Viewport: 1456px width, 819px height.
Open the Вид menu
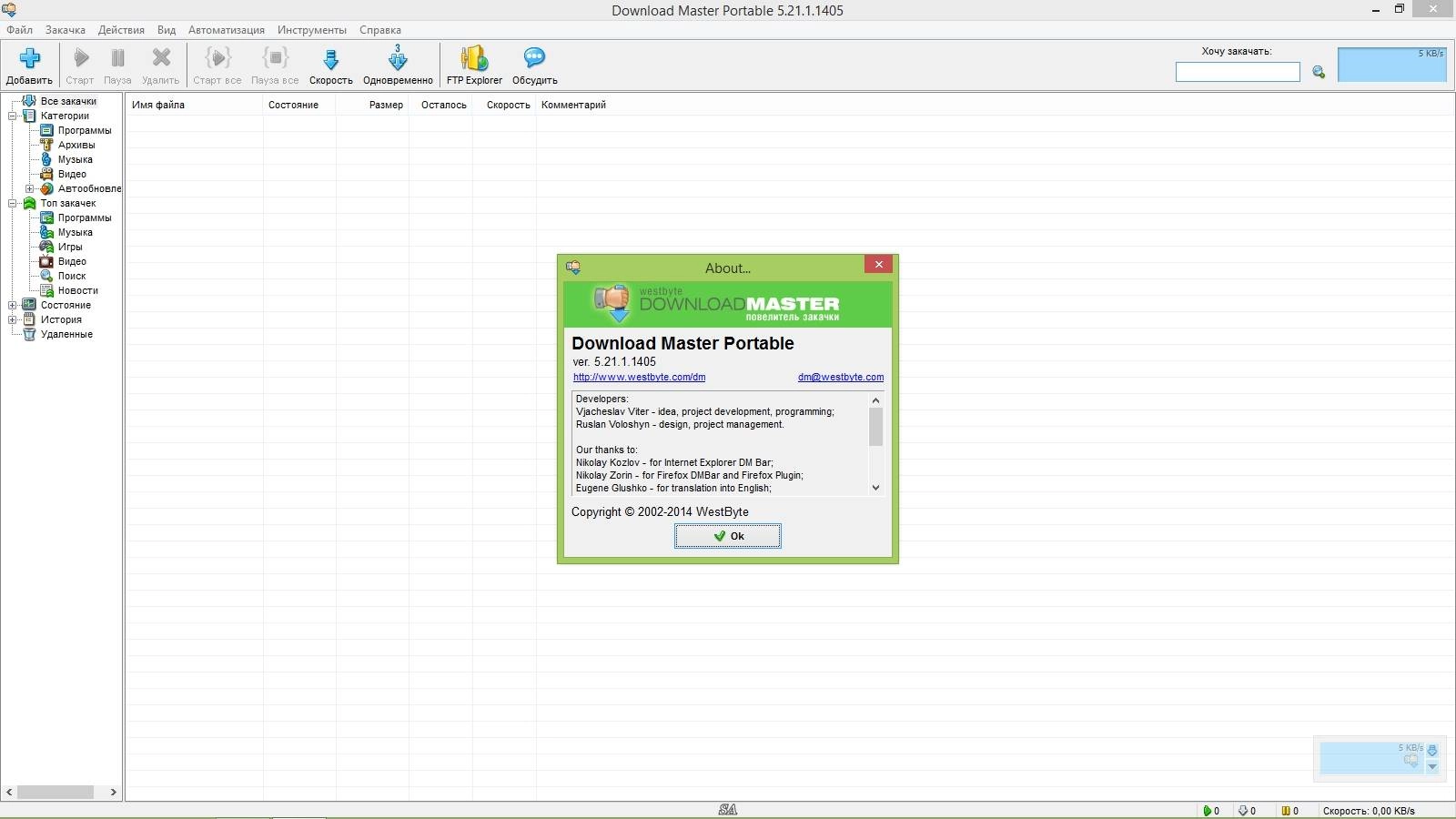[167, 30]
